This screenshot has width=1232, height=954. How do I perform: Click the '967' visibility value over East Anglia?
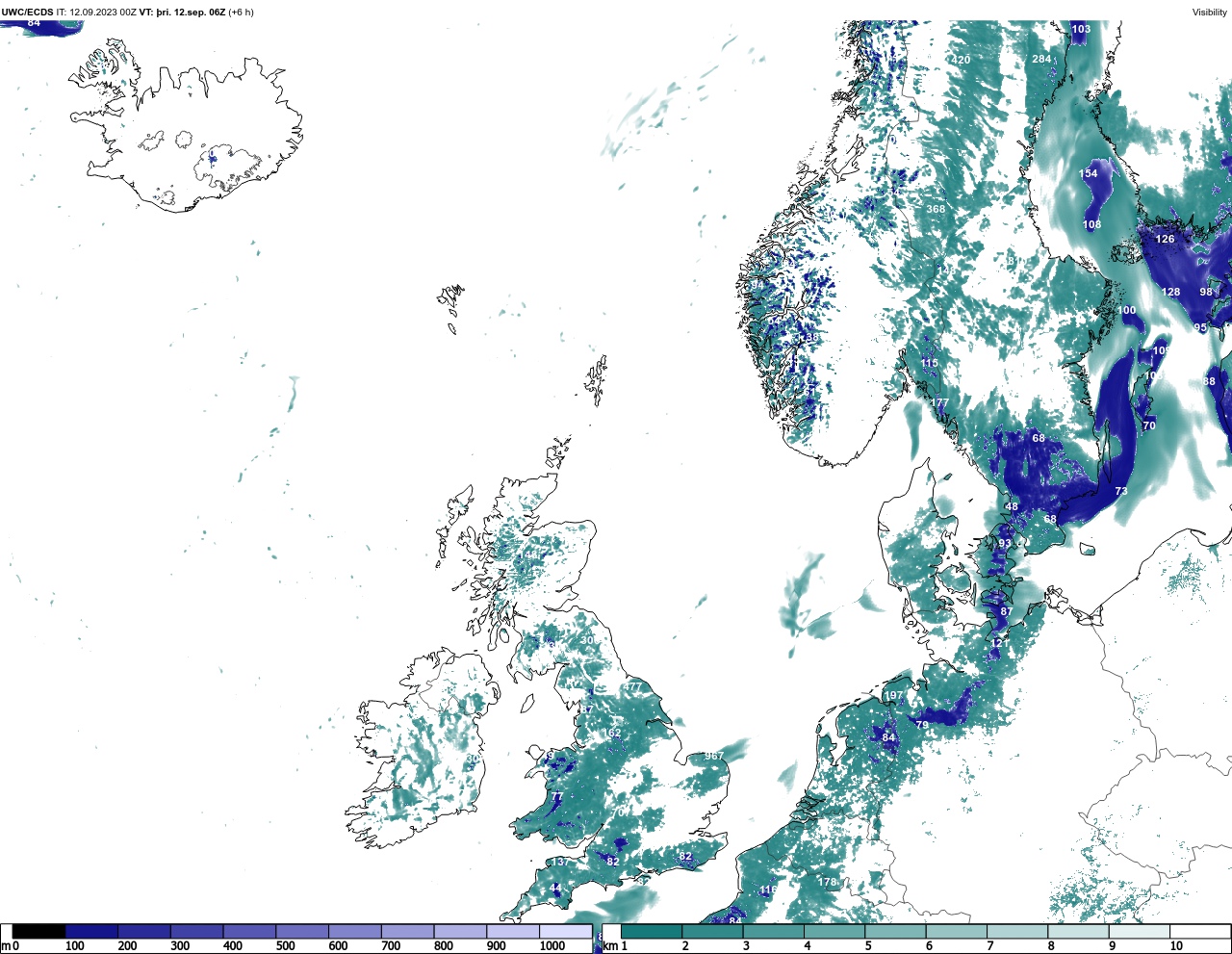tap(713, 757)
